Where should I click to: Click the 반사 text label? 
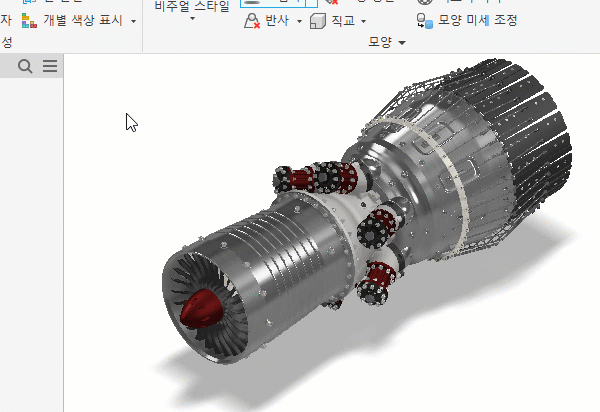277,20
